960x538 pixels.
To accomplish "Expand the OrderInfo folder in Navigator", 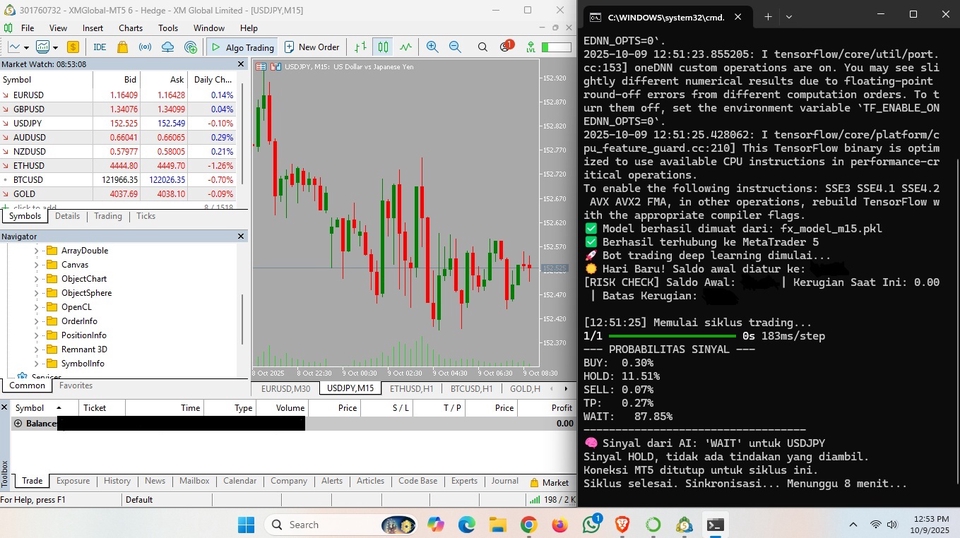I will (x=38, y=321).
